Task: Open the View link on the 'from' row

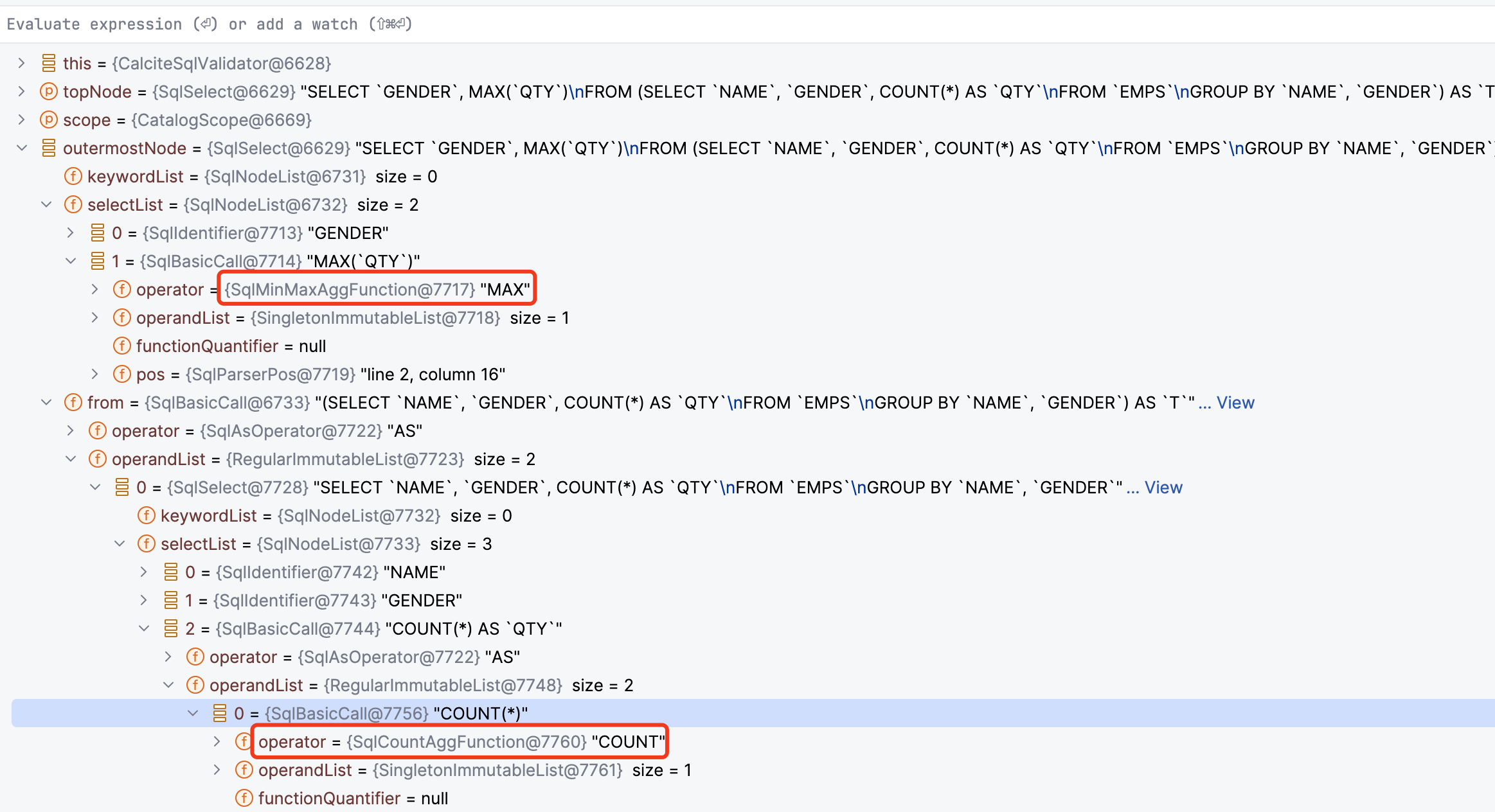Action: click(x=1235, y=402)
